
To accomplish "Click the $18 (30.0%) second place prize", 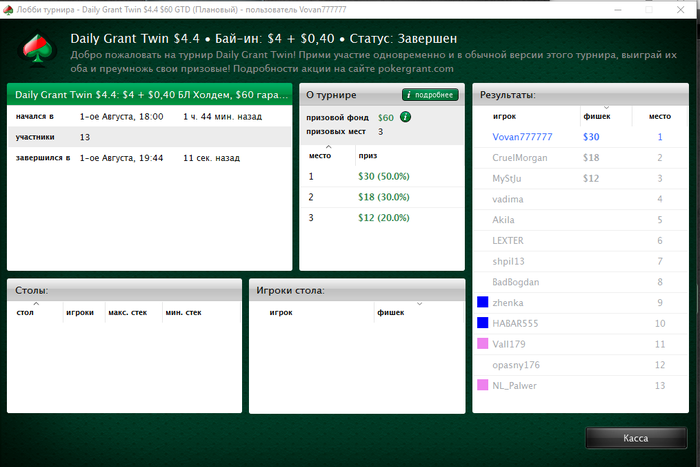I will [383, 197].
